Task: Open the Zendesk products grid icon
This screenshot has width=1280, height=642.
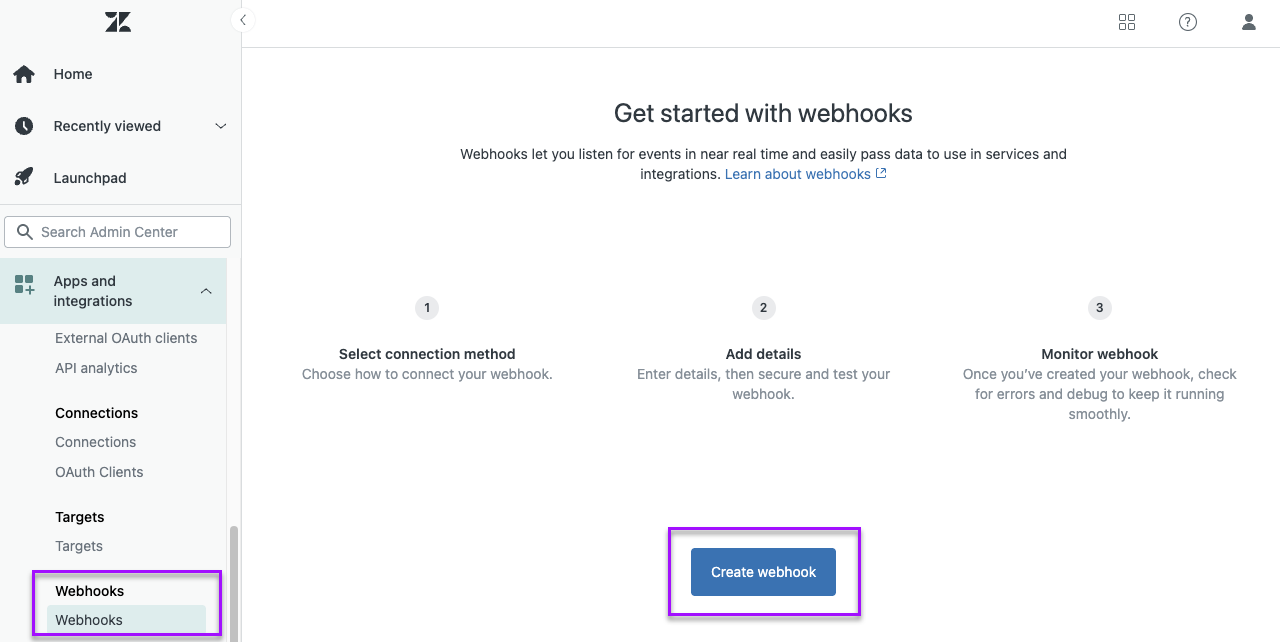Action: pyautogui.click(x=1127, y=22)
